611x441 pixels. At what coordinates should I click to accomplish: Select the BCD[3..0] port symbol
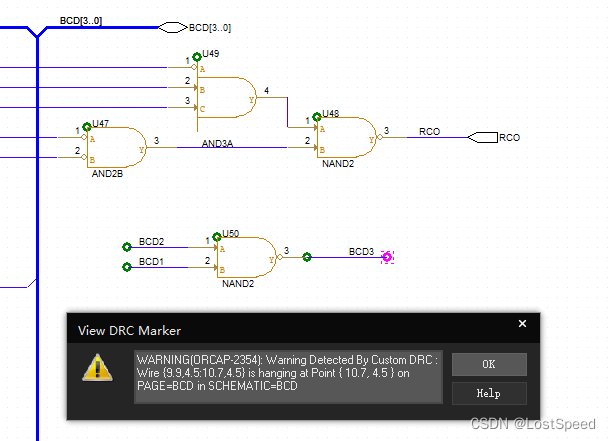172,27
